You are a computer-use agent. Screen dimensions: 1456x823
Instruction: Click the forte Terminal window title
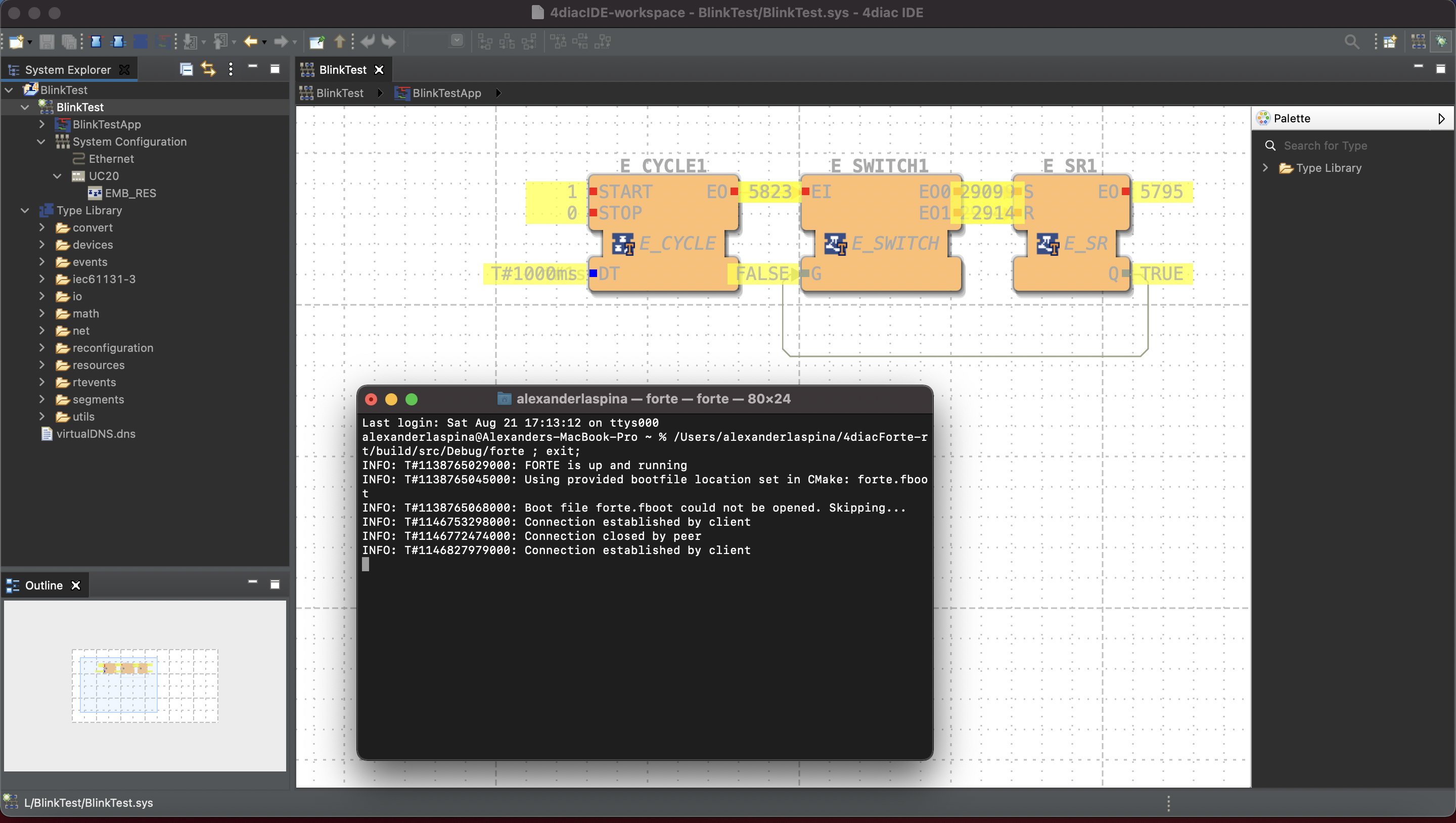pyautogui.click(x=653, y=398)
